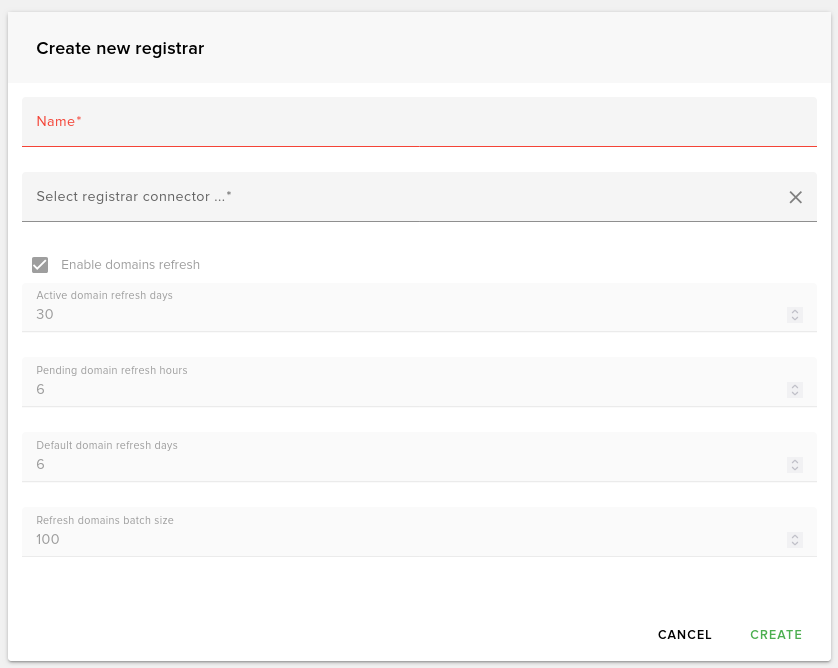This screenshot has height=668, width=838.
Task: Submit the form with Create
Action: [776, 634]
